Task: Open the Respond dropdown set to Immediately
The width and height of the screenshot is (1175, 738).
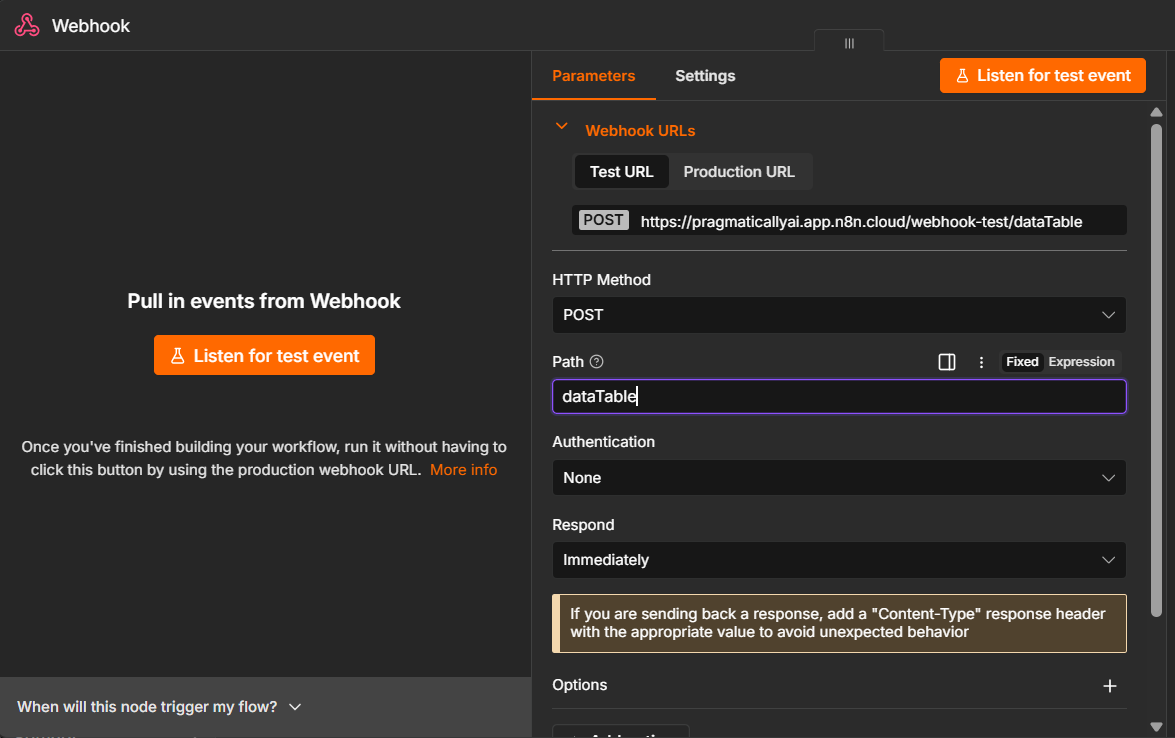Action: (839, 560)
